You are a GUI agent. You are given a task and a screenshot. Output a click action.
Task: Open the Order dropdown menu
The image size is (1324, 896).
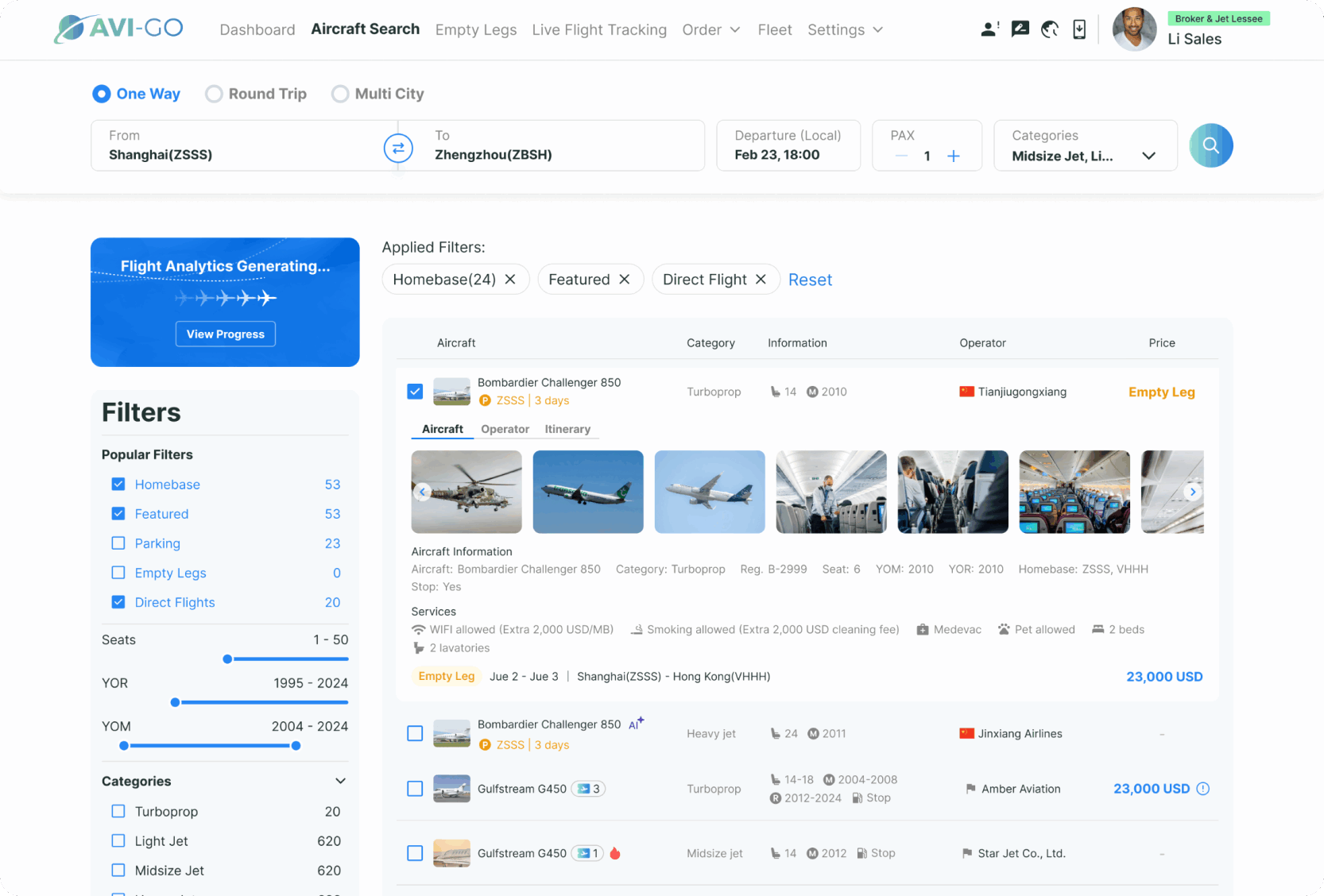tap(711, 29)
